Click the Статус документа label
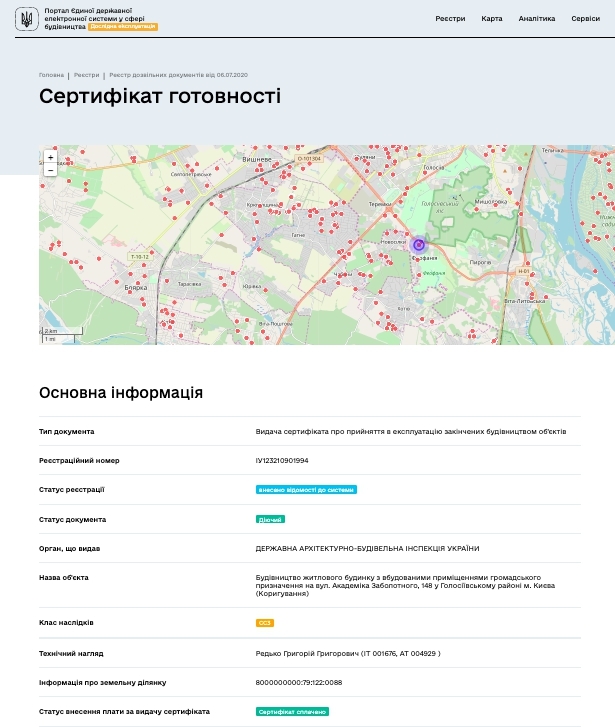 pos(72,519)
